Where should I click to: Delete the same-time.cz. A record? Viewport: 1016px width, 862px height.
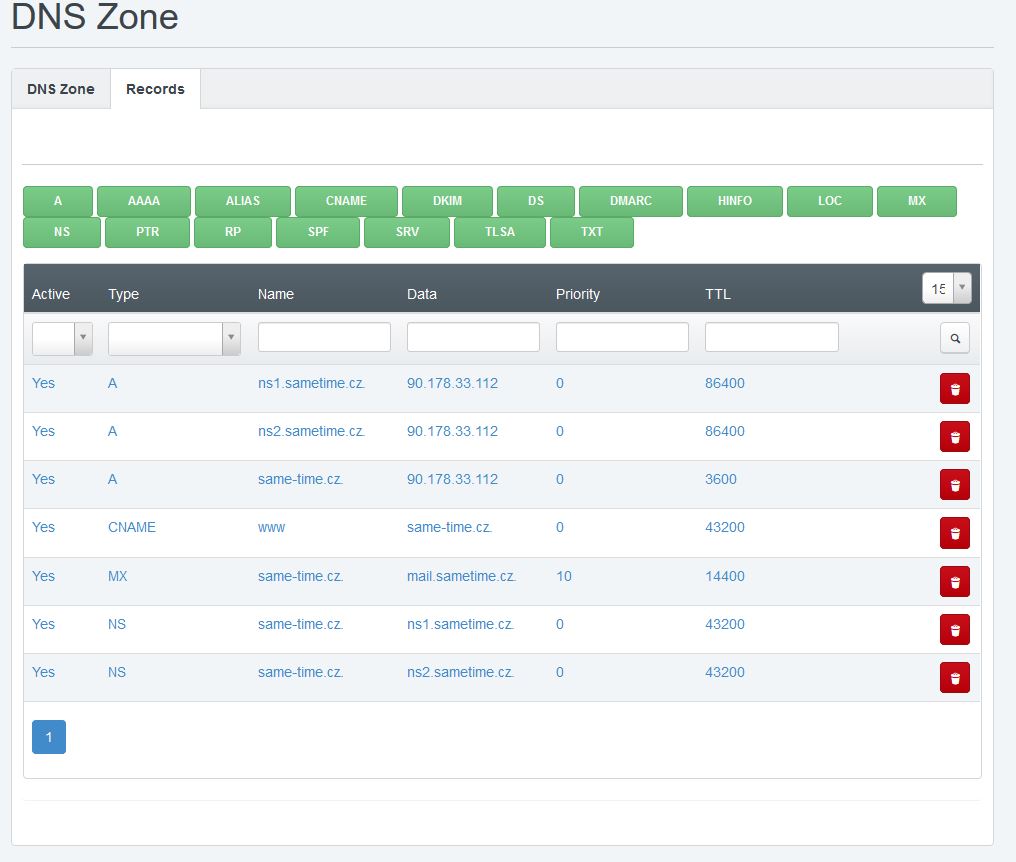tap(954, 485)
